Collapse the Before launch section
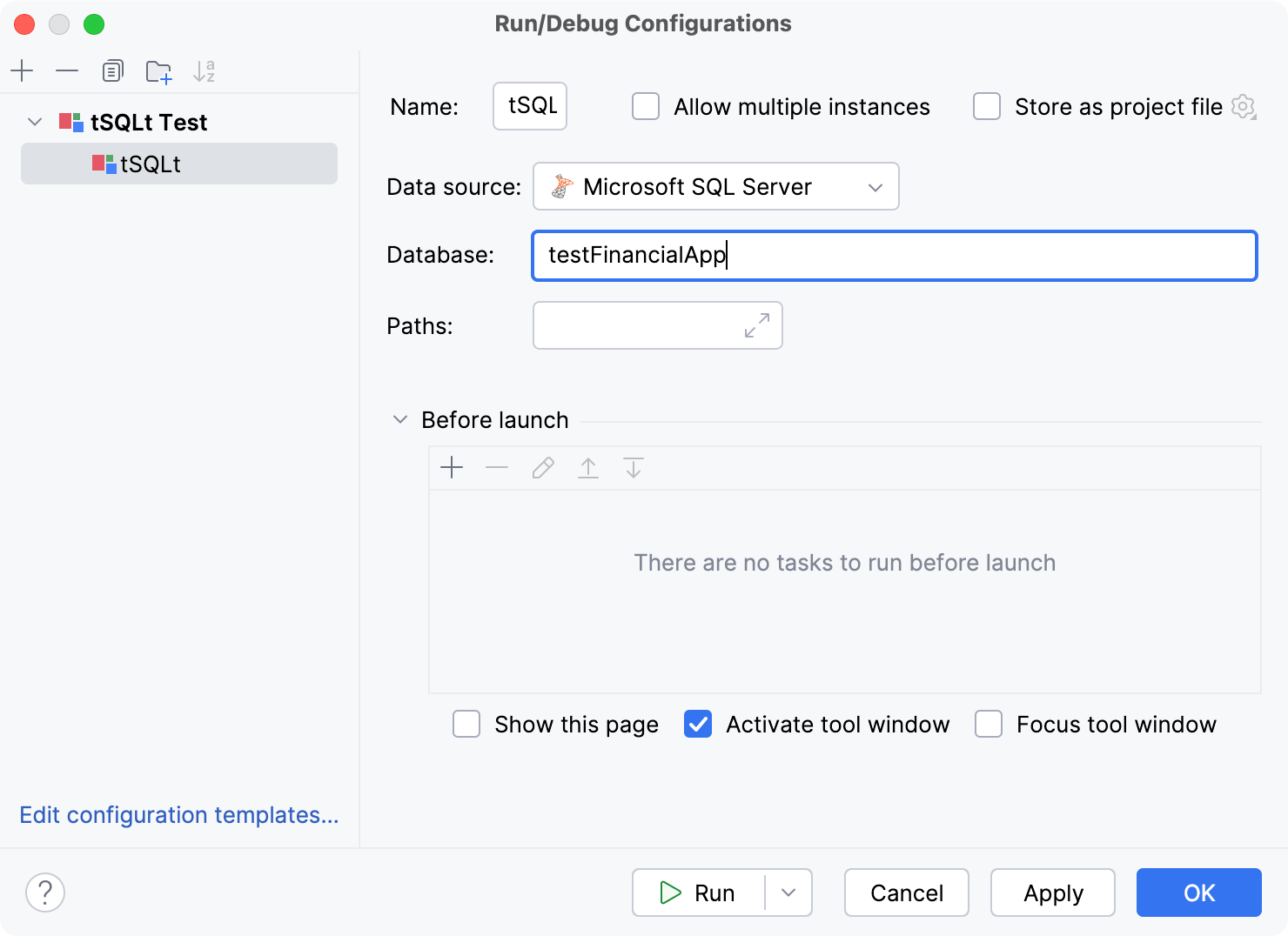The image size is (1288, 936). (x=399, y=419)
